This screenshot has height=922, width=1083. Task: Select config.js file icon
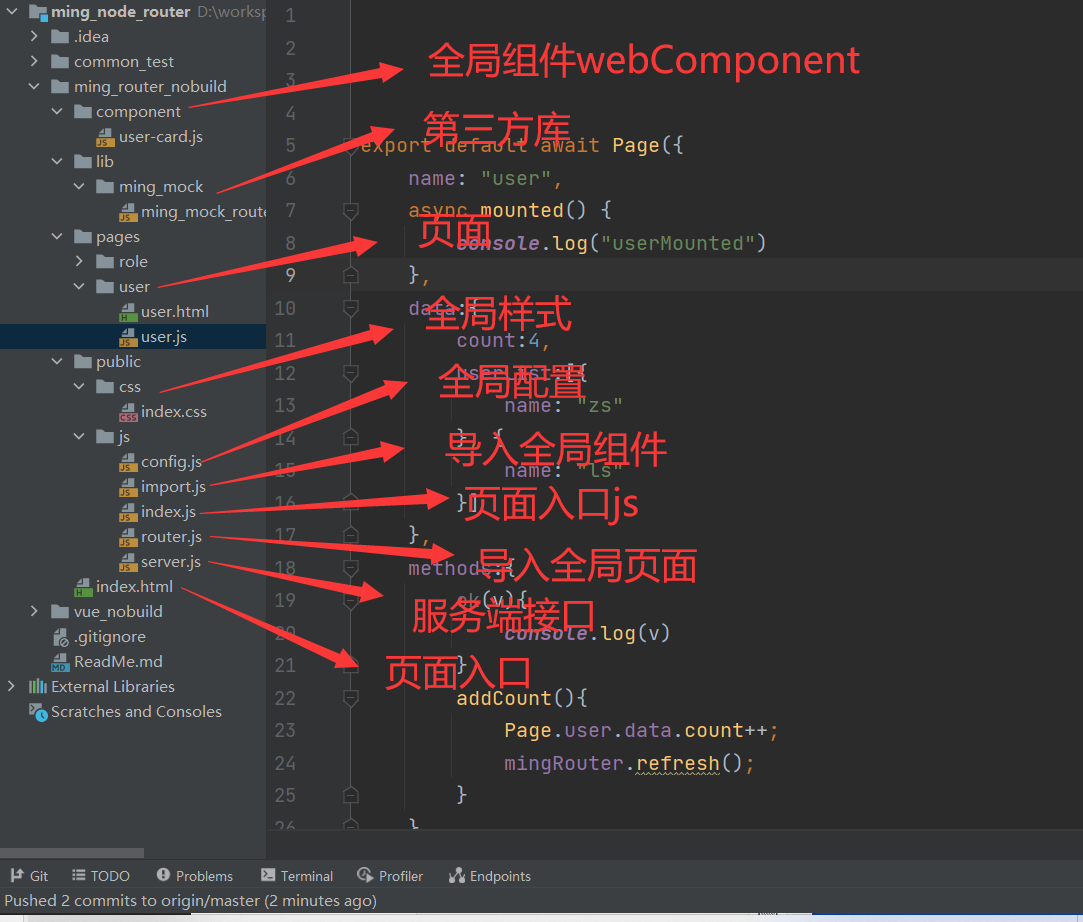coord(128,462)
